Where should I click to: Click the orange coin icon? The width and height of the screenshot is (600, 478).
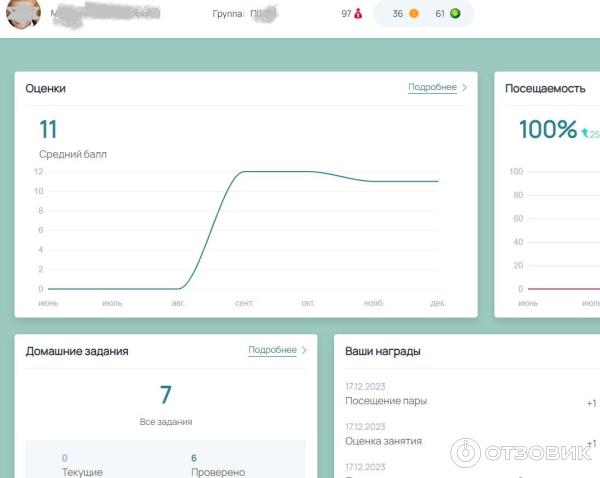[413, 14]
